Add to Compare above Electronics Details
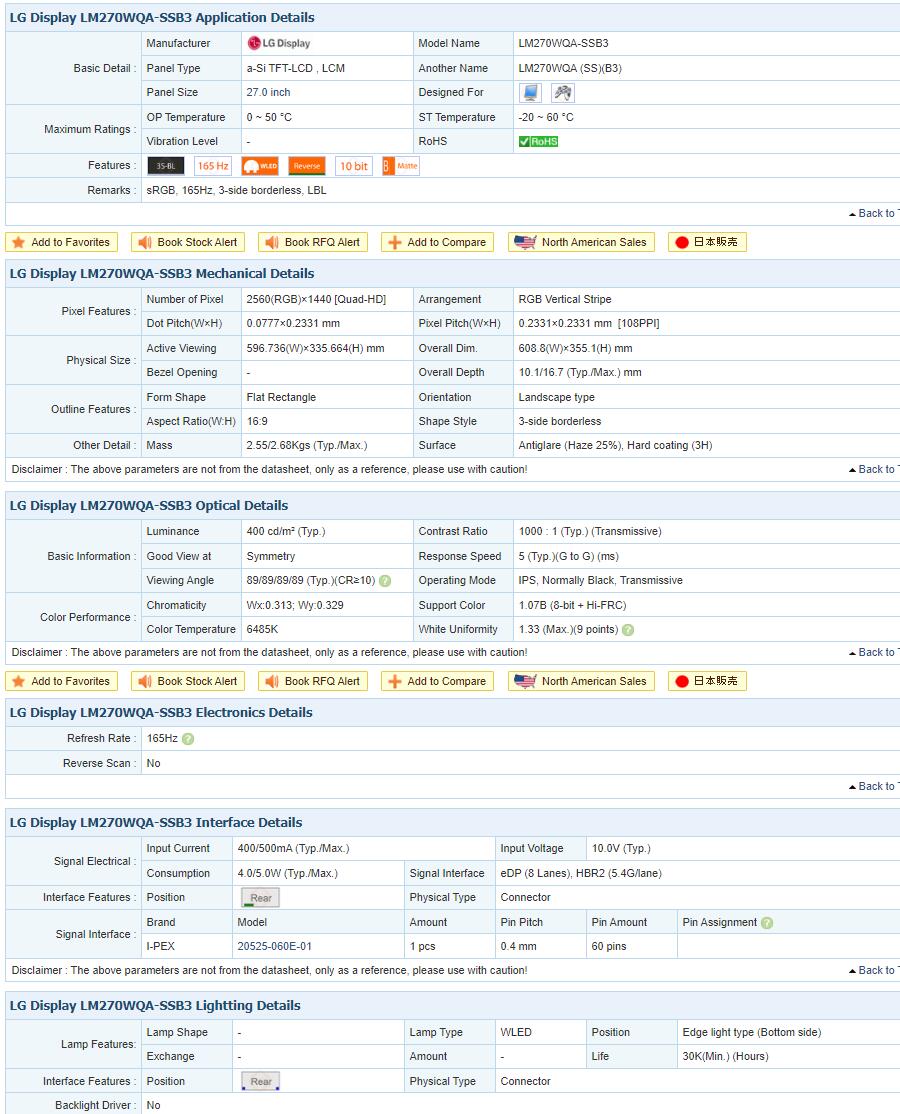Screen dimensions: 900x1114 pos(438,681)
